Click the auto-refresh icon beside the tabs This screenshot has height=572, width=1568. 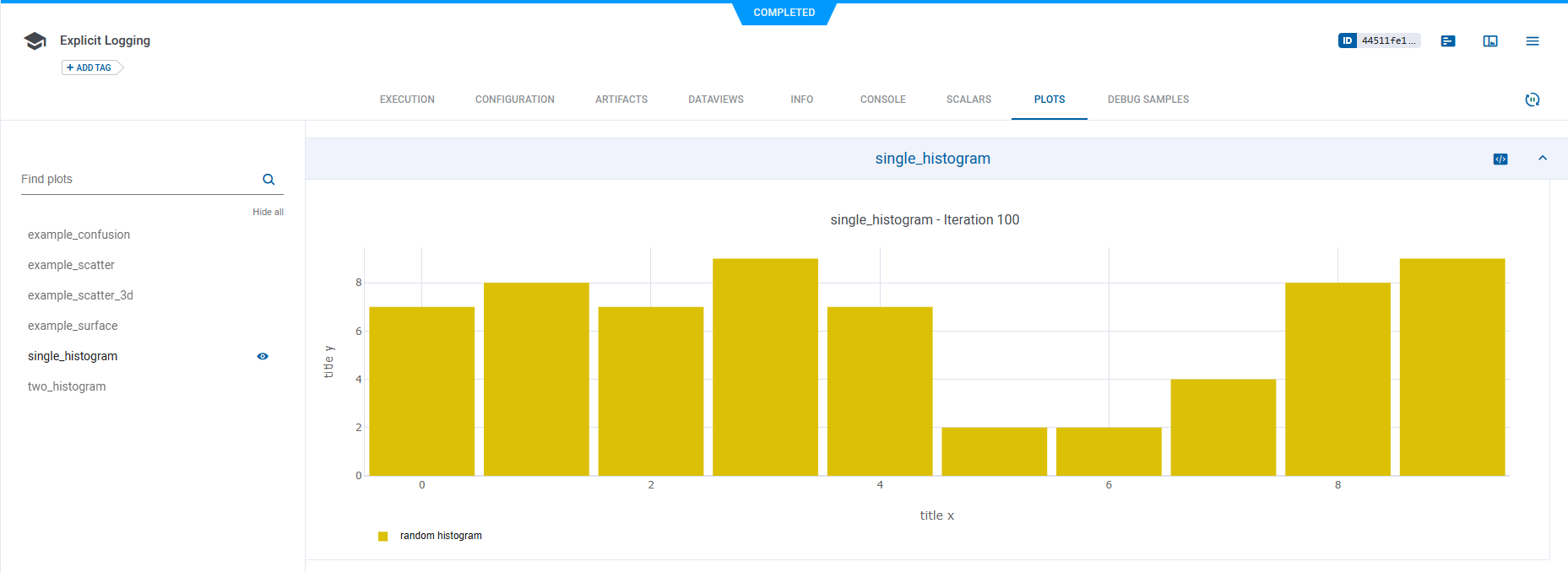click(x=1533, y=100)
